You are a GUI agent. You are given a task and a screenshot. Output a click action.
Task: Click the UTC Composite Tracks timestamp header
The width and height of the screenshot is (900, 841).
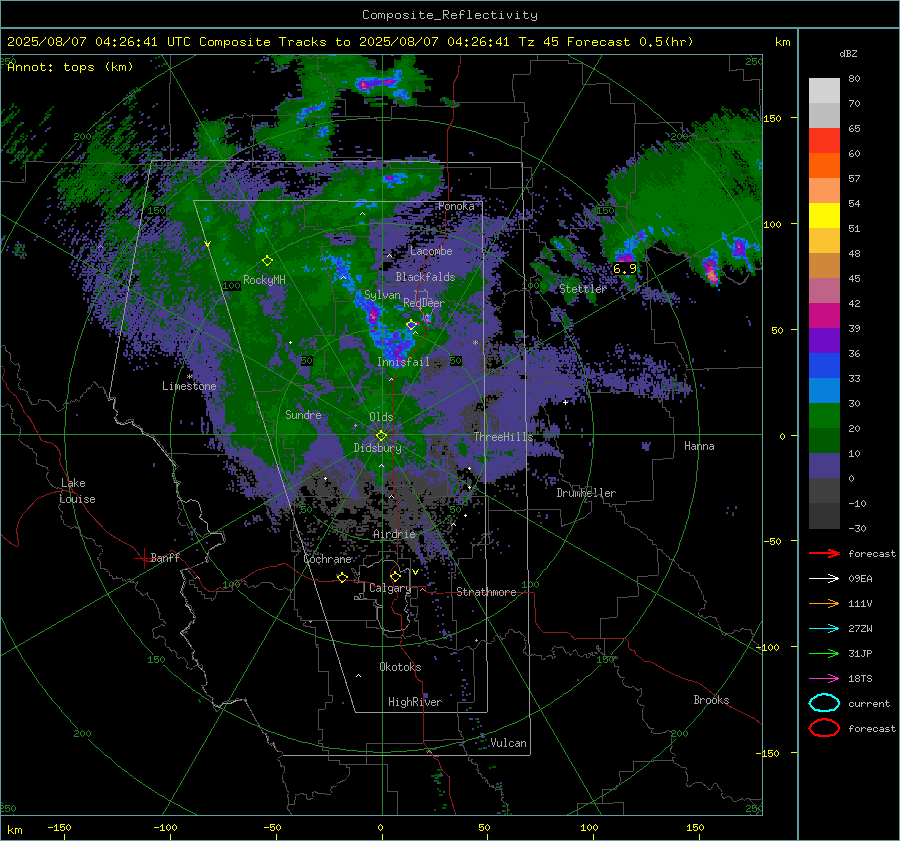pos(350,42)
